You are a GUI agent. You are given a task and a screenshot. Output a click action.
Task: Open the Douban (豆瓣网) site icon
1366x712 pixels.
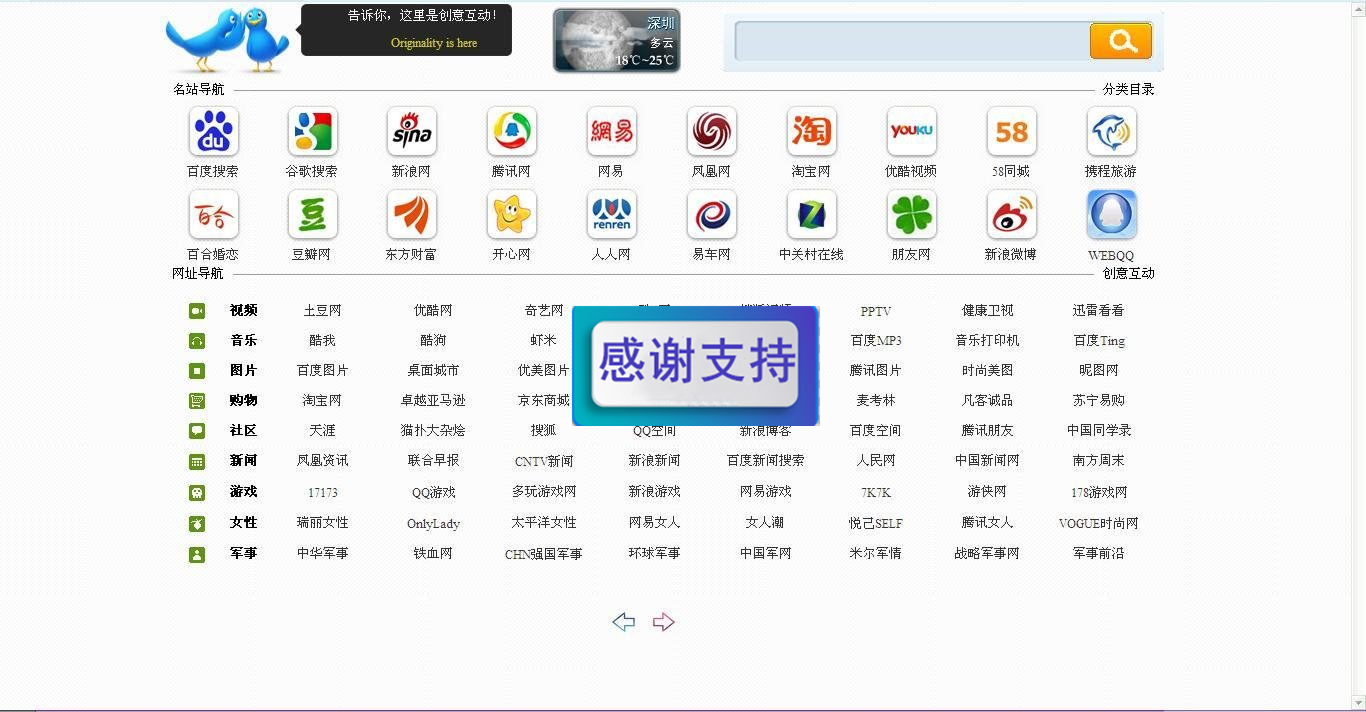click(x=312, y=215)
